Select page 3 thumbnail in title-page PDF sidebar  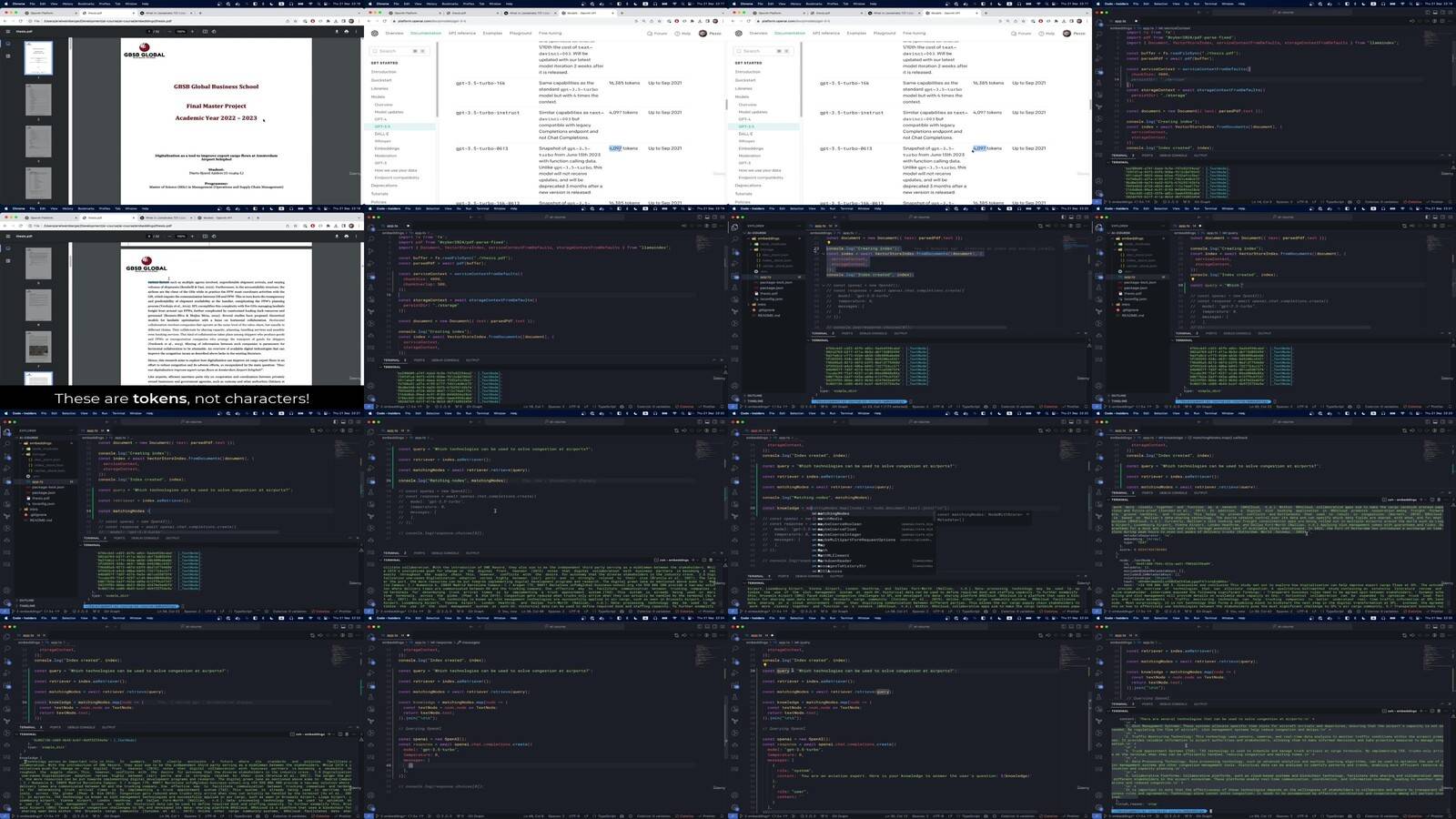pos(38,142)
